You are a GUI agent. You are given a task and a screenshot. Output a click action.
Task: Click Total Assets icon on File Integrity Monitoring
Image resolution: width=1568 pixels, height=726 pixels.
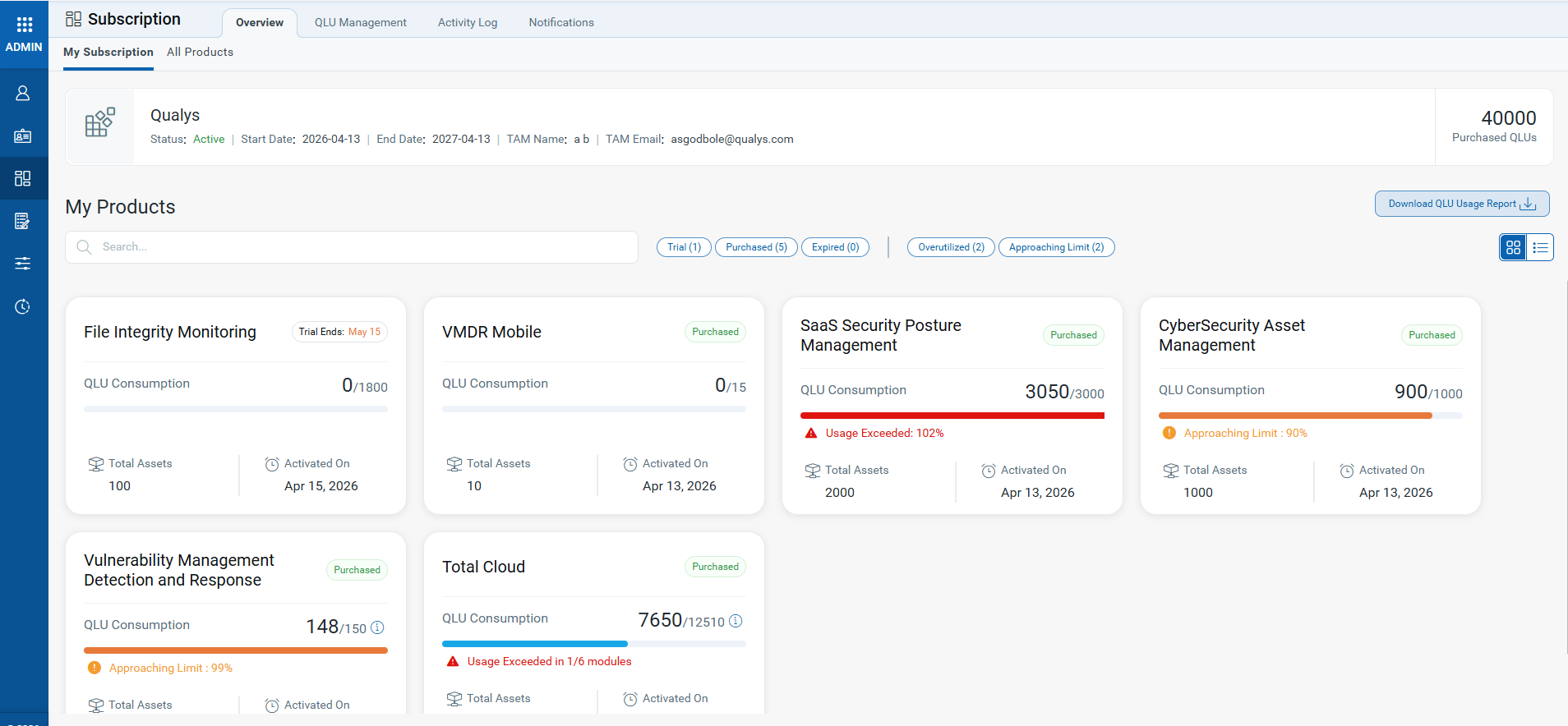coord(96,464)
